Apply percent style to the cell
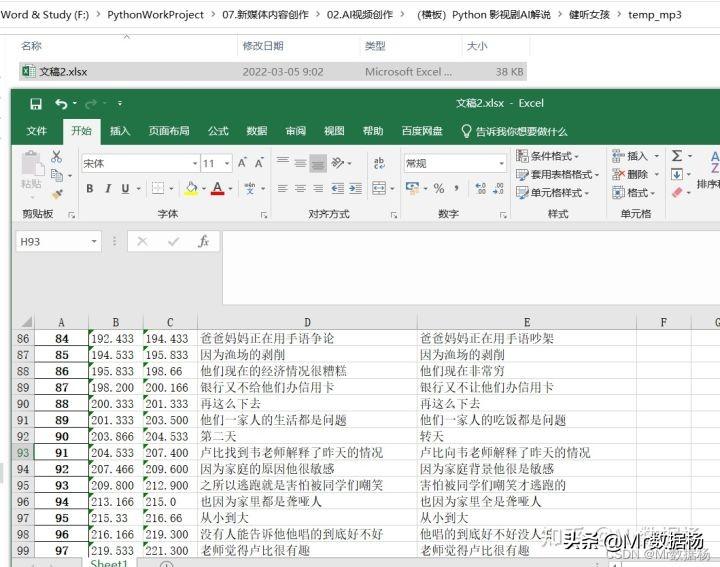The image size is (720, 567). [x=439, y=188]
